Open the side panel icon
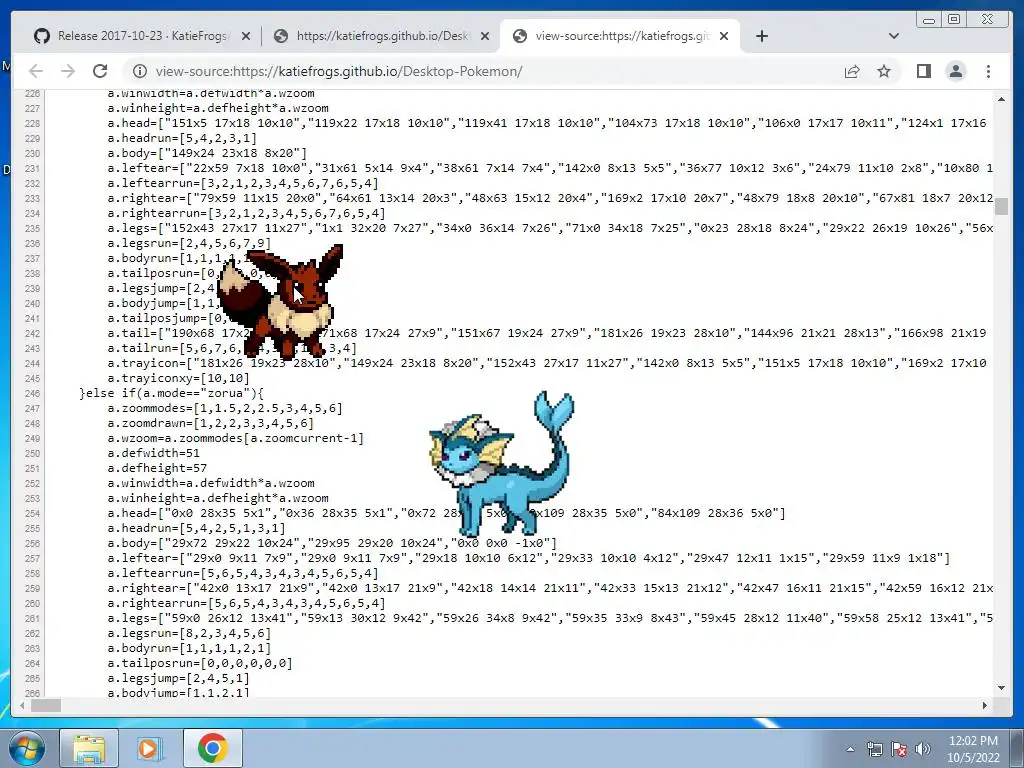 click(x=923, y=71)
